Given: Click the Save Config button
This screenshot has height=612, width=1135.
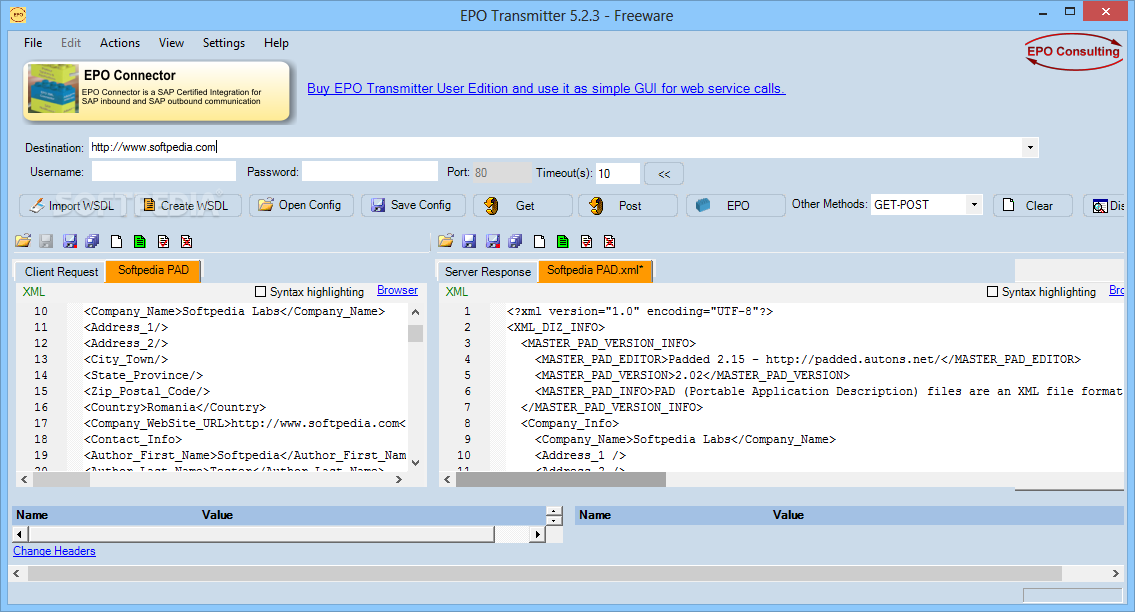Looking at the screenshot, I should [x=413, y=205].
